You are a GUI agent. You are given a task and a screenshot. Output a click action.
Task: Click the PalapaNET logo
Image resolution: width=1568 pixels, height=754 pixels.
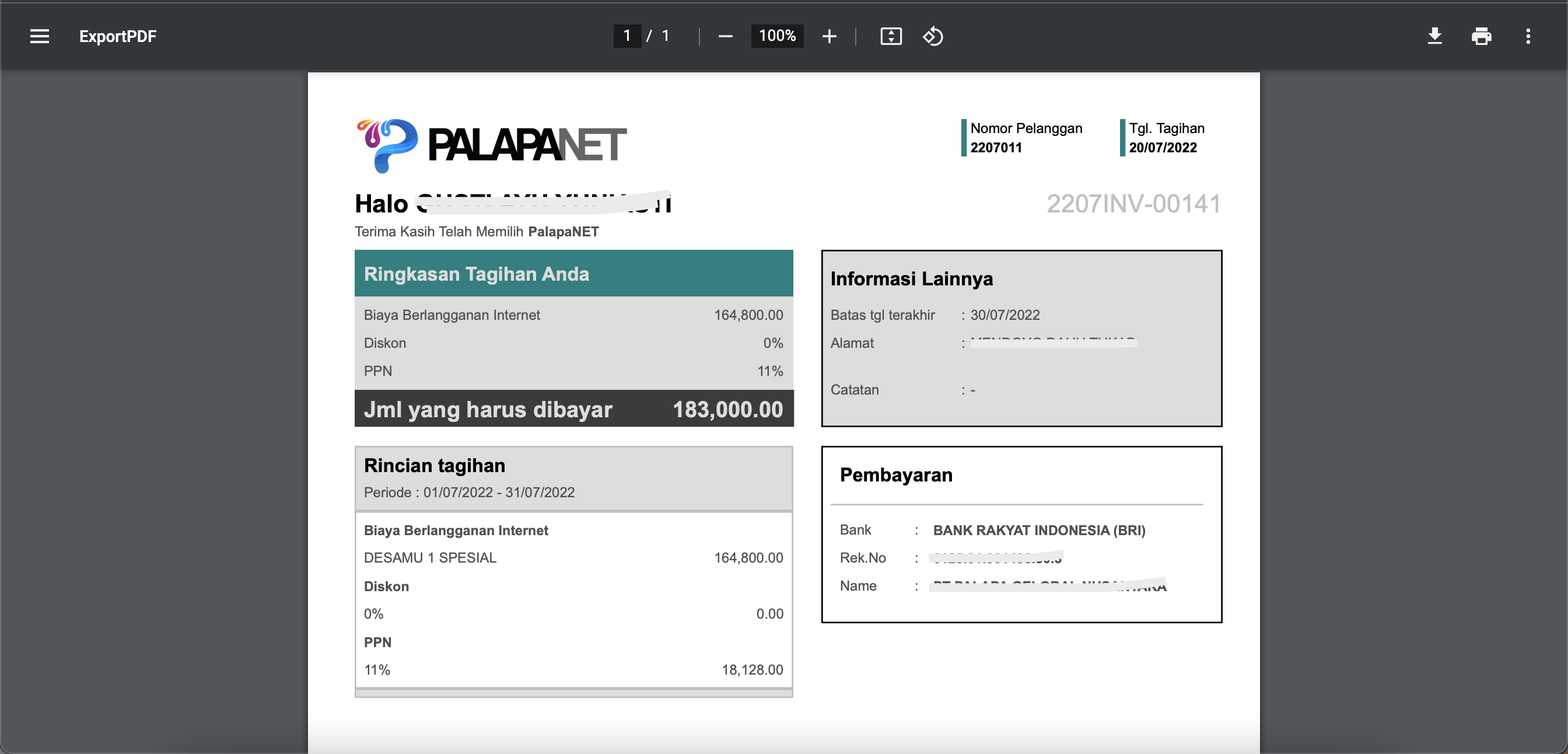tap(491, 145)
